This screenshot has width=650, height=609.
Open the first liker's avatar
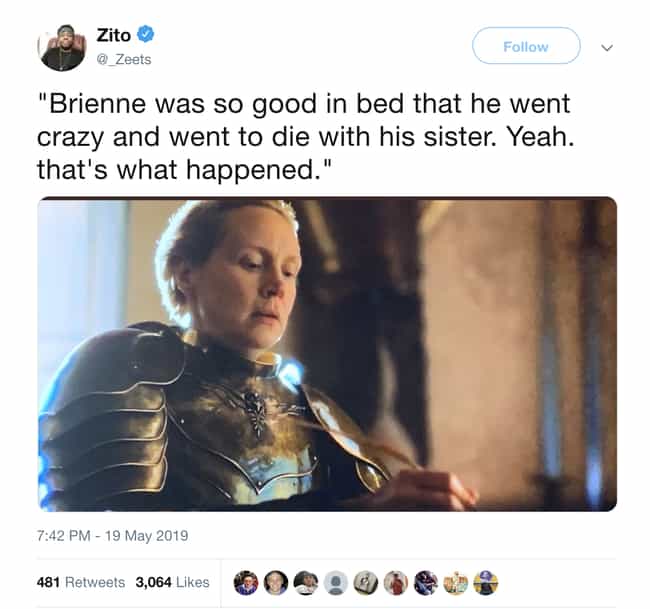click(246, 582)
